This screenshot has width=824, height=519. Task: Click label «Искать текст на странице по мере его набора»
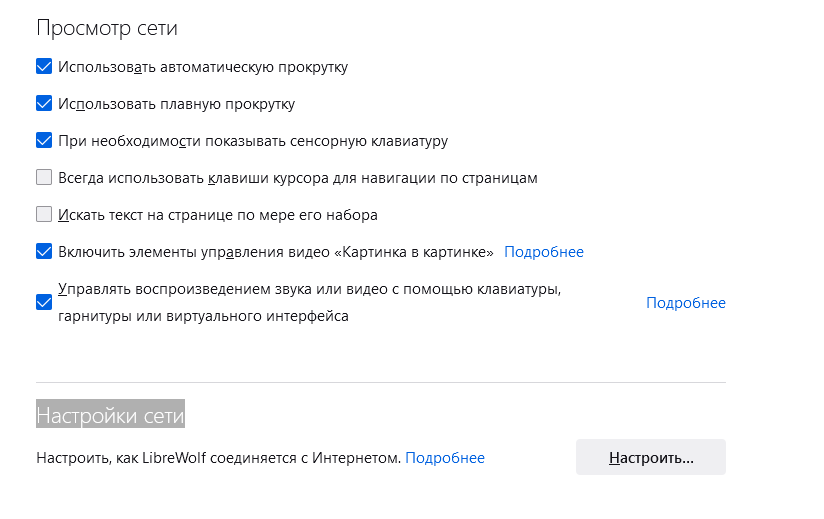(x=217, y=215)
